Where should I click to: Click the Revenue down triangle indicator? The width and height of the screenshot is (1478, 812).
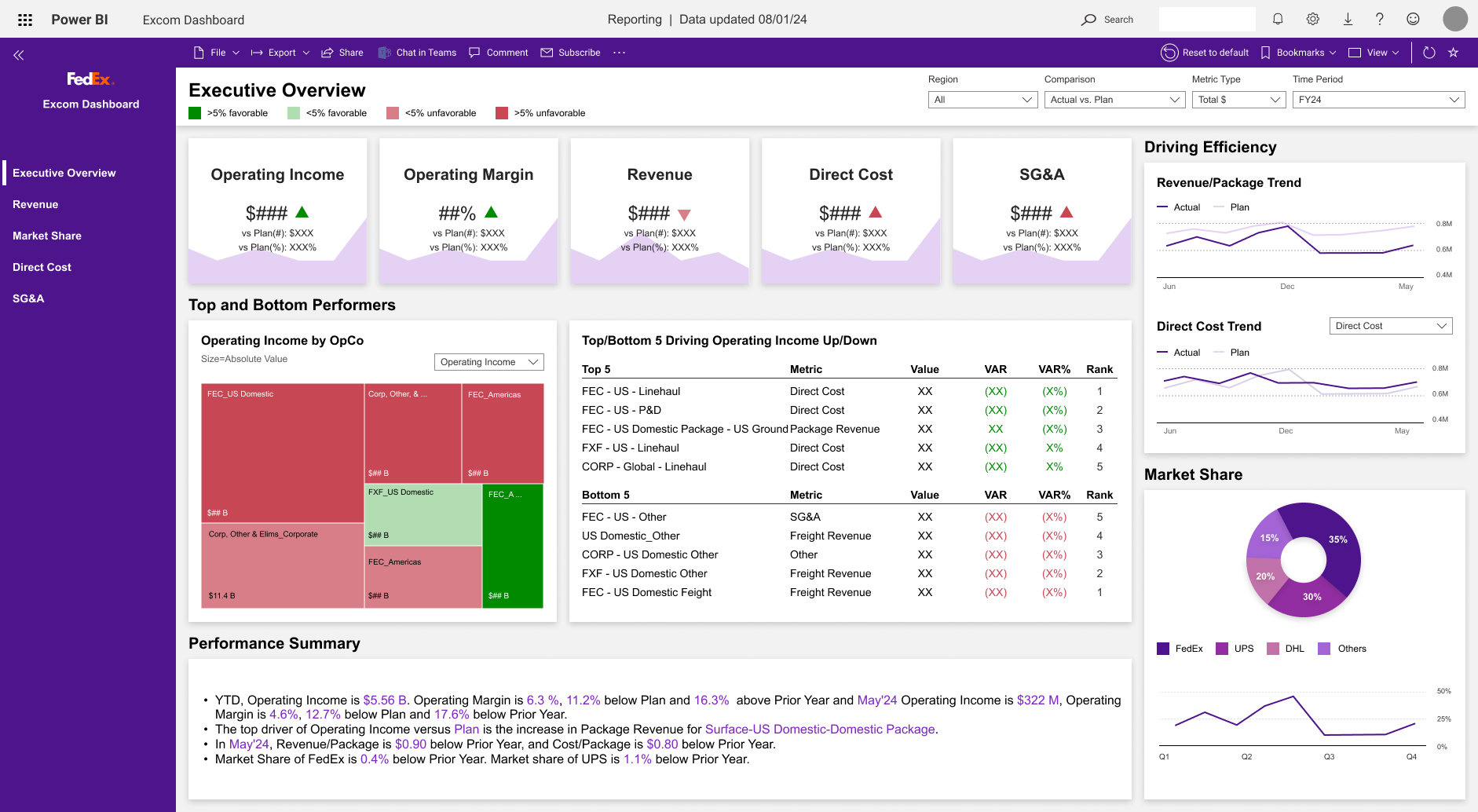[x=684, y=214]
